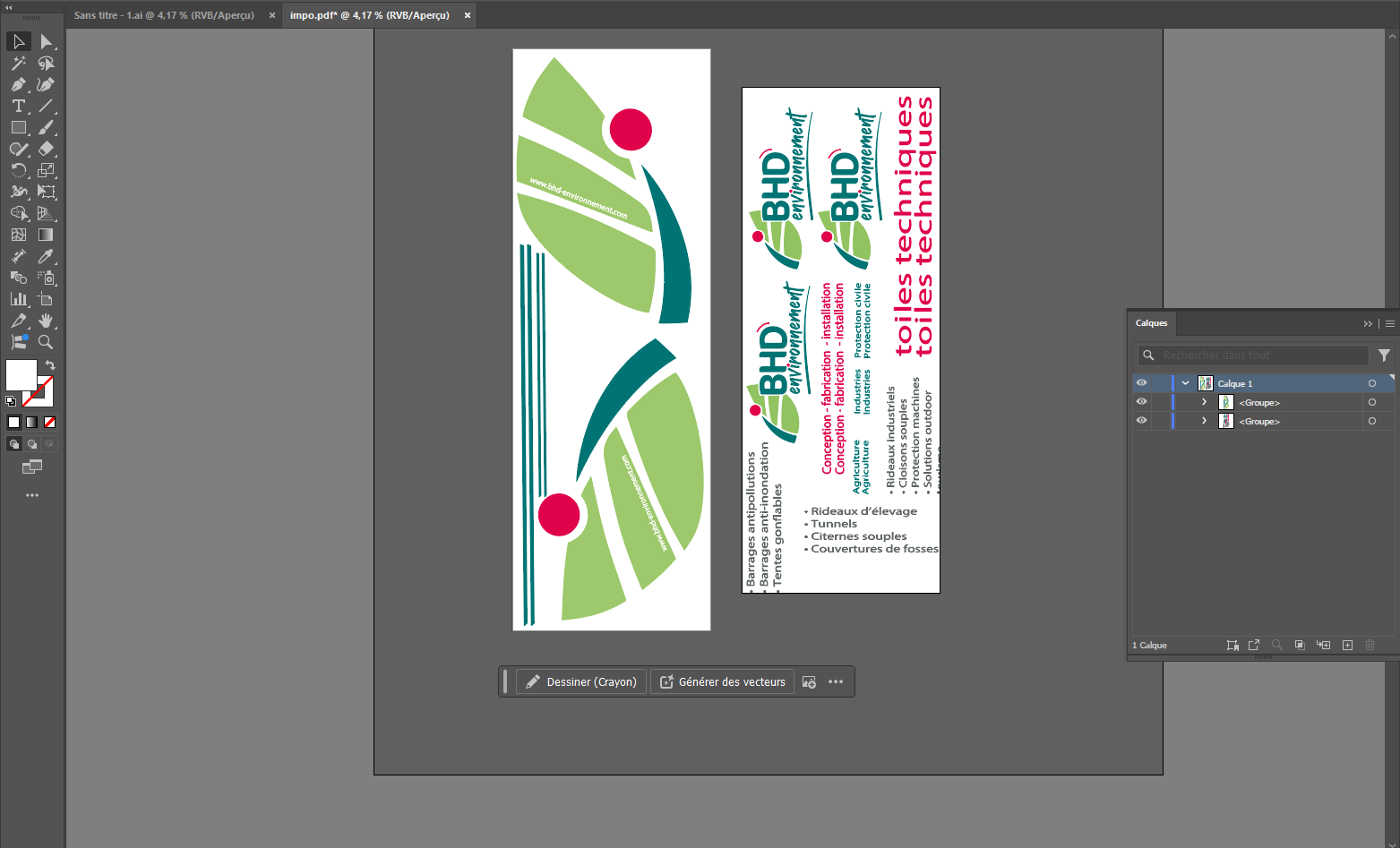Collapse the Calques panel to icons

pos(1368,323)
